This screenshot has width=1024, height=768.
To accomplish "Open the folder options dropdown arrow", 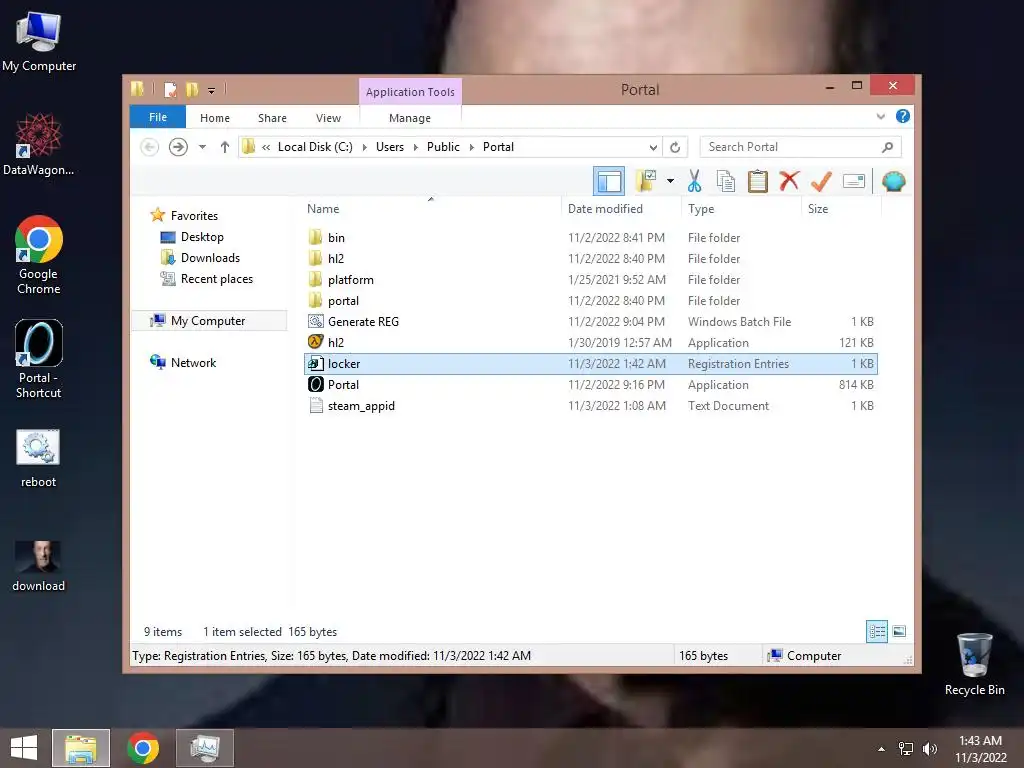I will (670, 181).
